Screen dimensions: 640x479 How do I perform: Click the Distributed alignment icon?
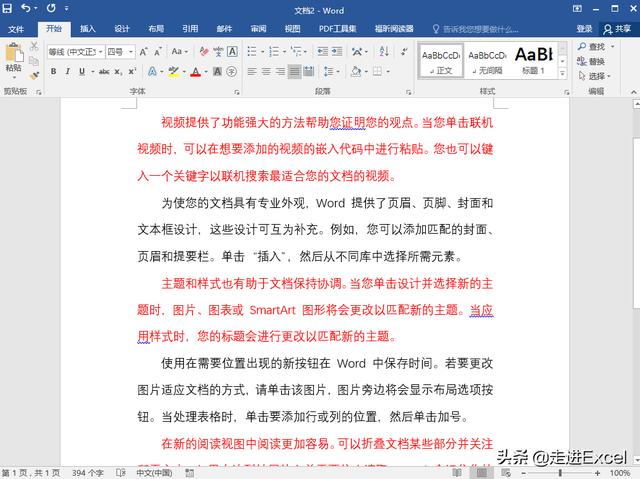(x=309, y=72)
